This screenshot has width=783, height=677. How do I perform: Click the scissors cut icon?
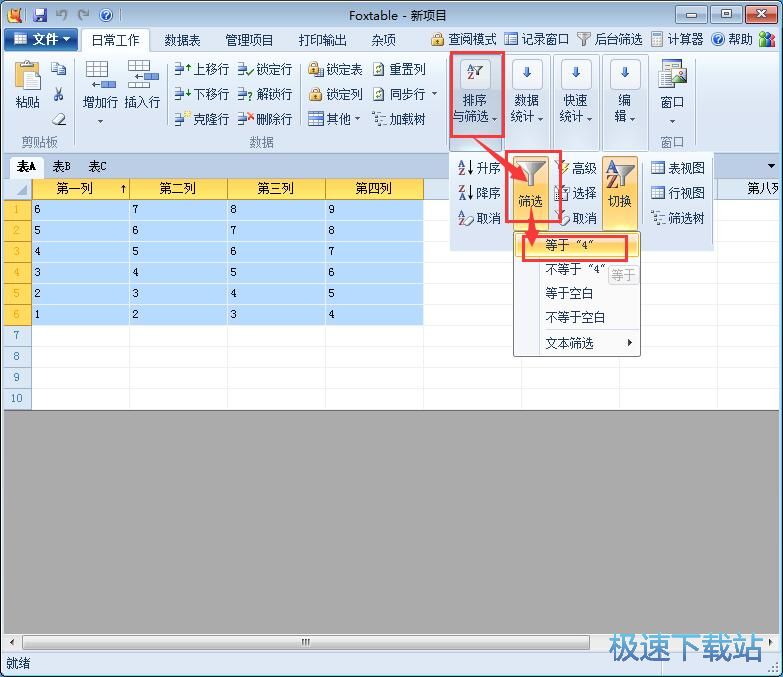click(x=59, y=94)
